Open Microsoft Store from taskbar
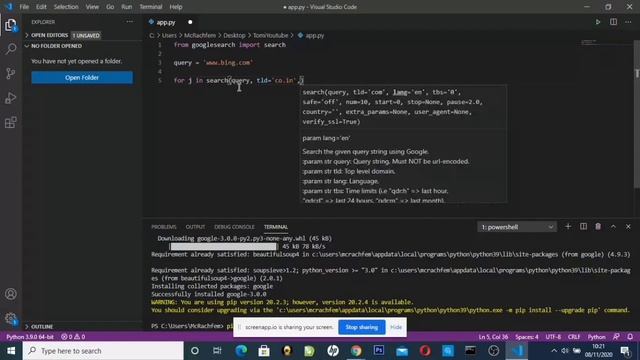This screenshot has width=640, height=360. click(x=264, y=351)
